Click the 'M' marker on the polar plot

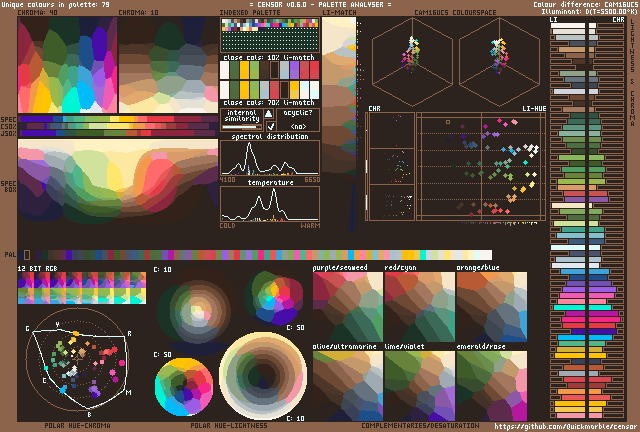coord(129,392)
